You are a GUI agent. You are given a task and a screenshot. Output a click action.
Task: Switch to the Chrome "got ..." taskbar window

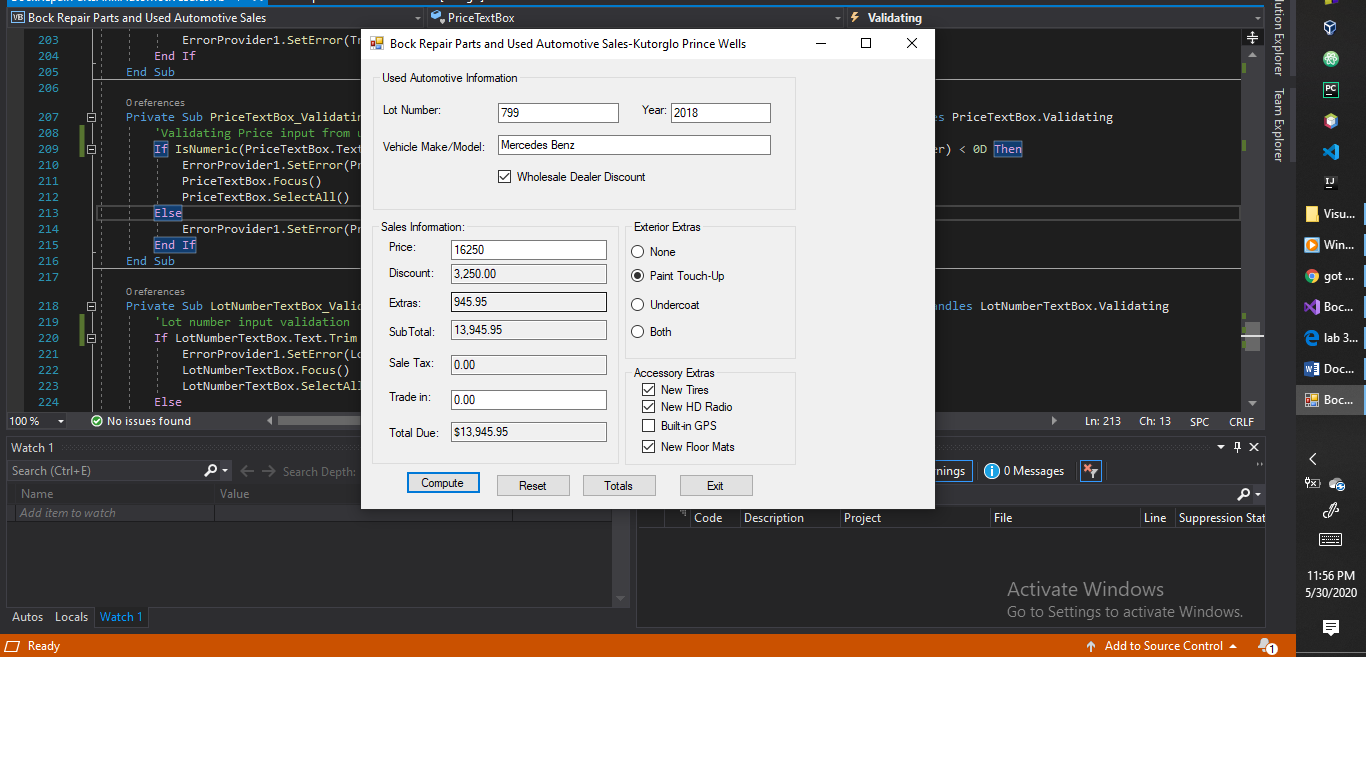pyautogui.click(x=1331, y=276)
